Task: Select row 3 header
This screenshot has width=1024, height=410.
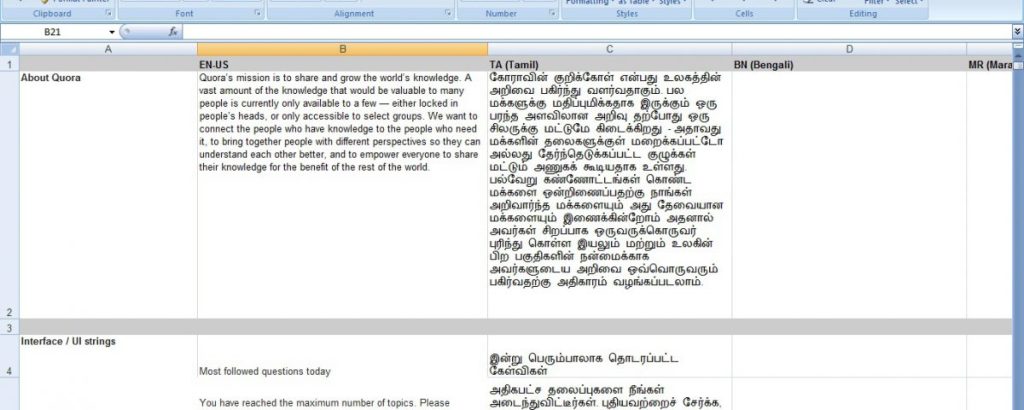Action: (9, 327)
